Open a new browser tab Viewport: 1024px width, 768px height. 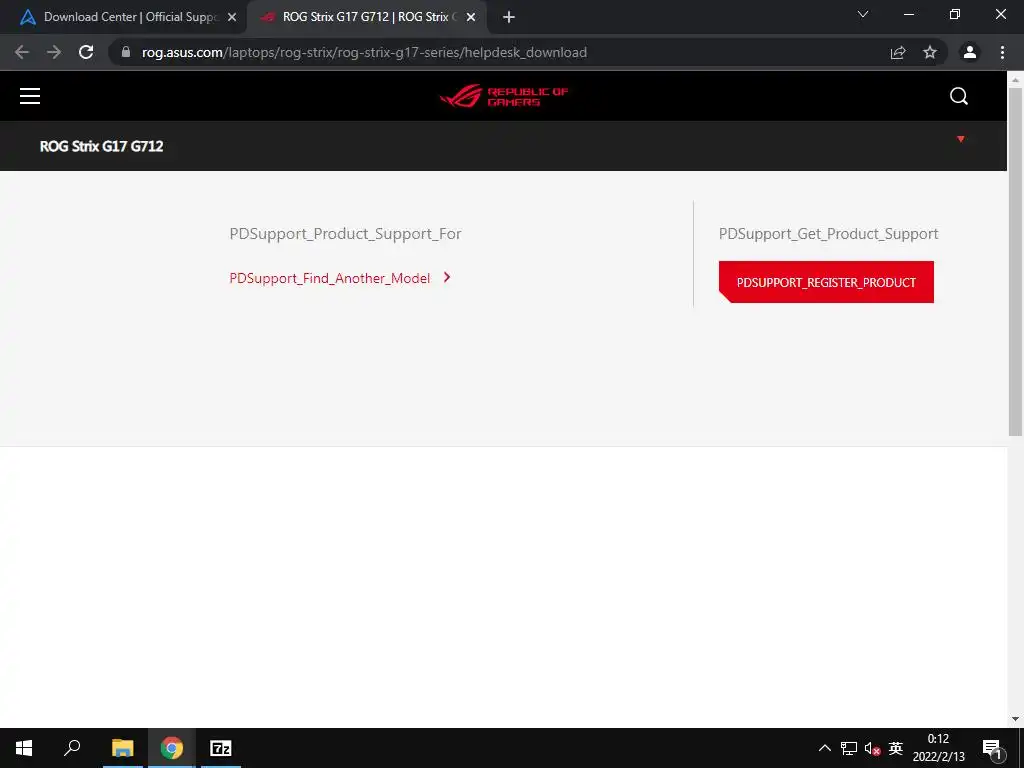coord(509,18)
